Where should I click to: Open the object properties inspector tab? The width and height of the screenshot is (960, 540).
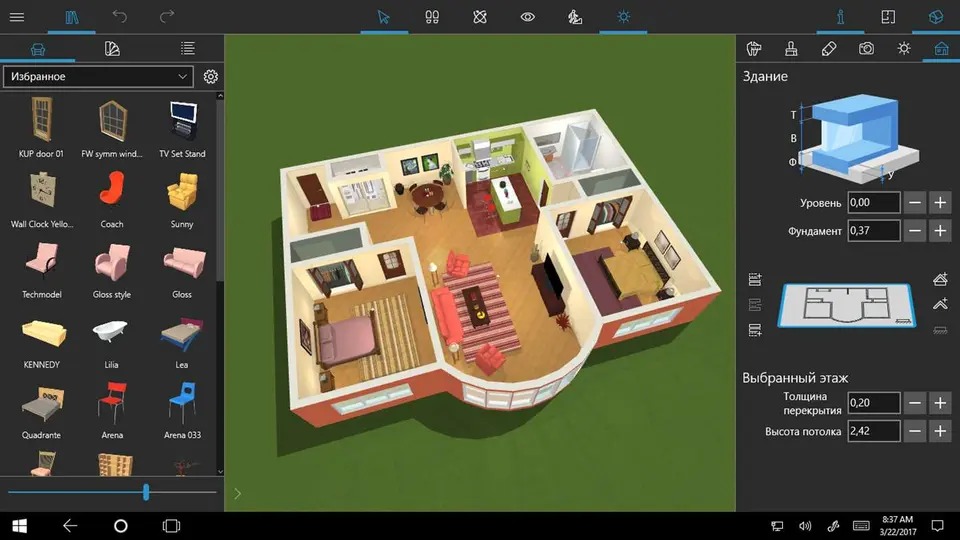(754, 48)
